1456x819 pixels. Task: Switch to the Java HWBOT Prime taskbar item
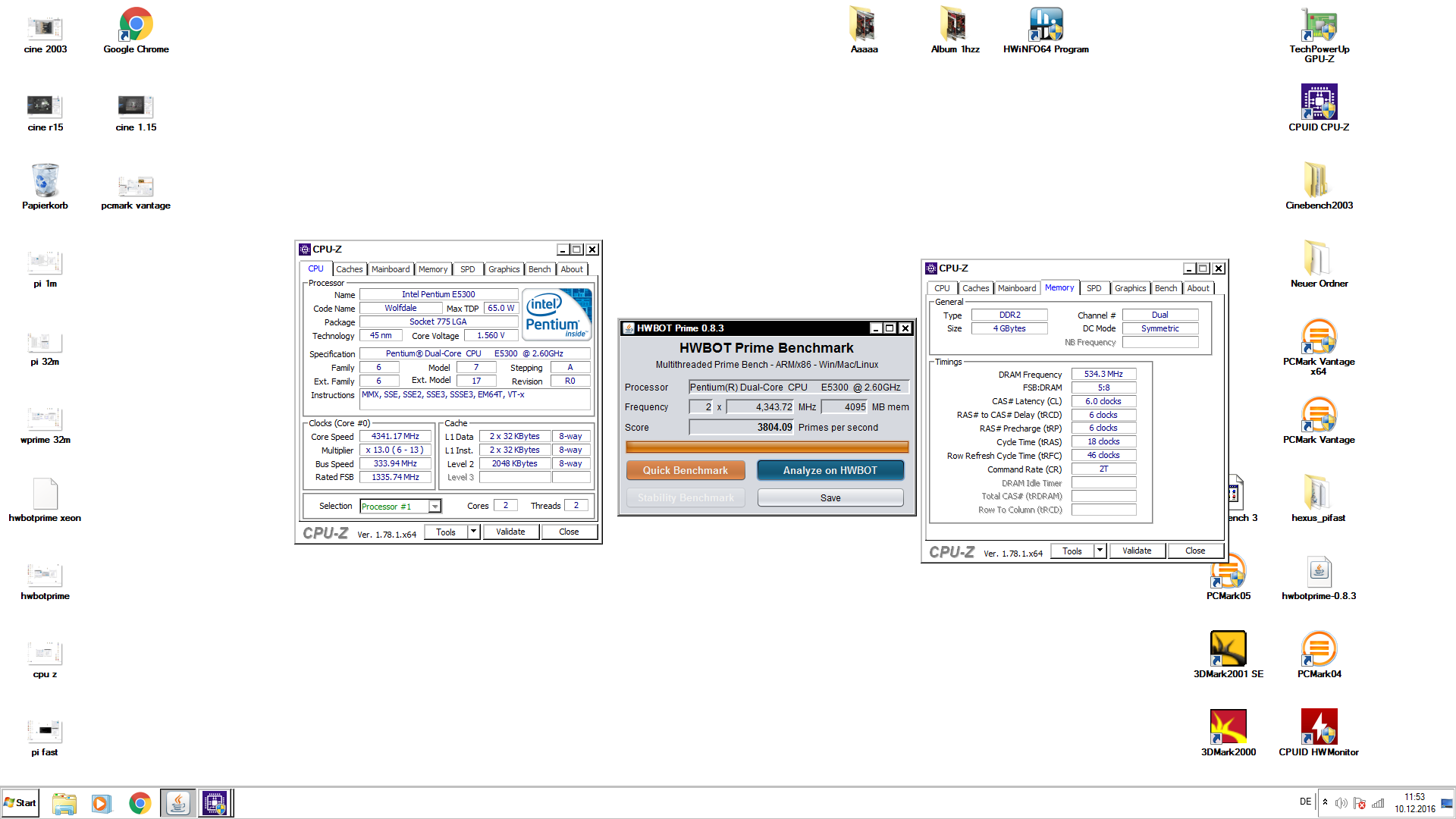(177, 803)
